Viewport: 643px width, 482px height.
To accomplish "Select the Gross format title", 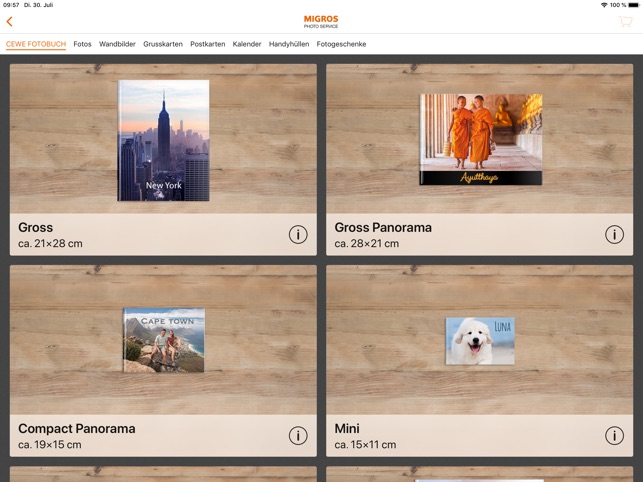I will (x=36, y=227).
